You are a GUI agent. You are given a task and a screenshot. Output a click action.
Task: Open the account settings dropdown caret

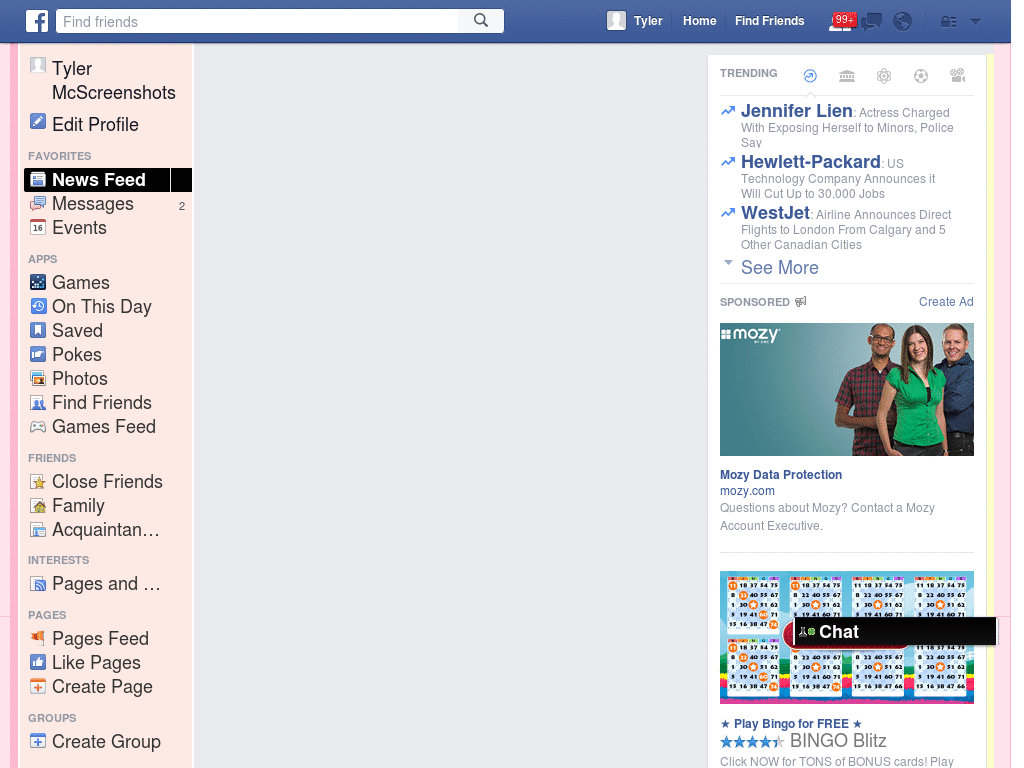(975, 21)
